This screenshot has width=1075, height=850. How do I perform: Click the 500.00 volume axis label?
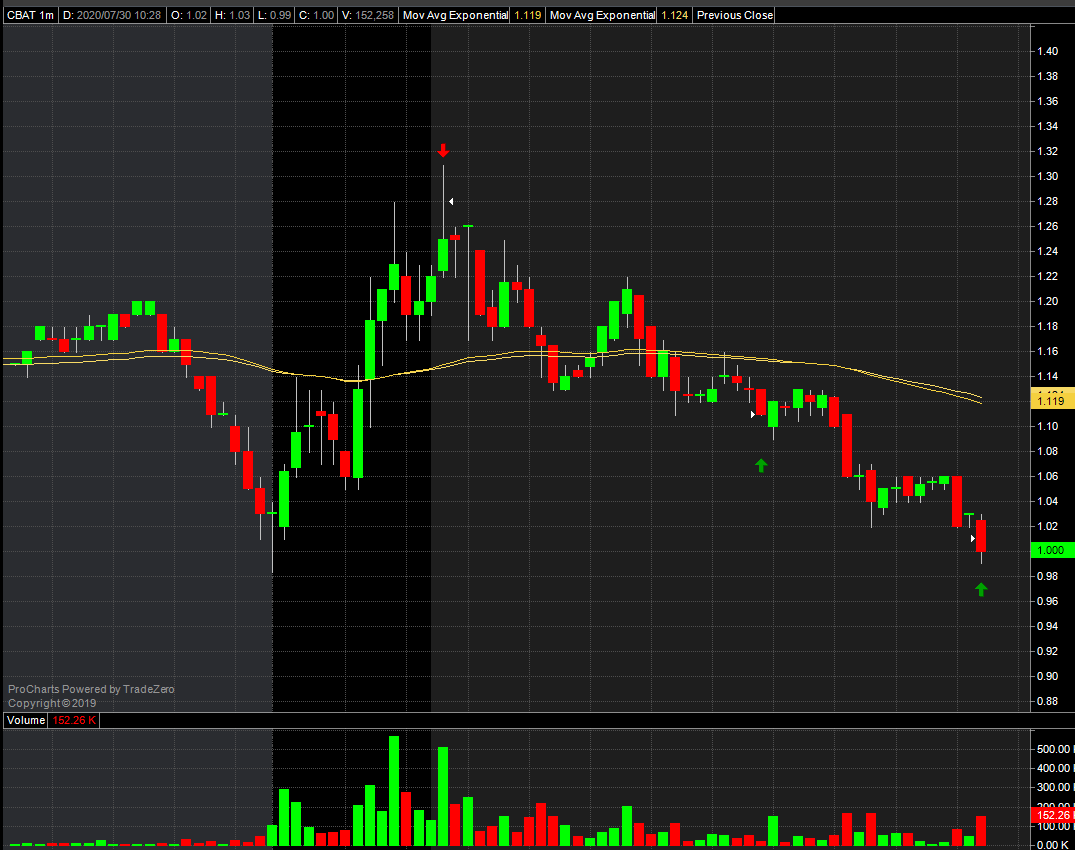[x=1055, y=749]
